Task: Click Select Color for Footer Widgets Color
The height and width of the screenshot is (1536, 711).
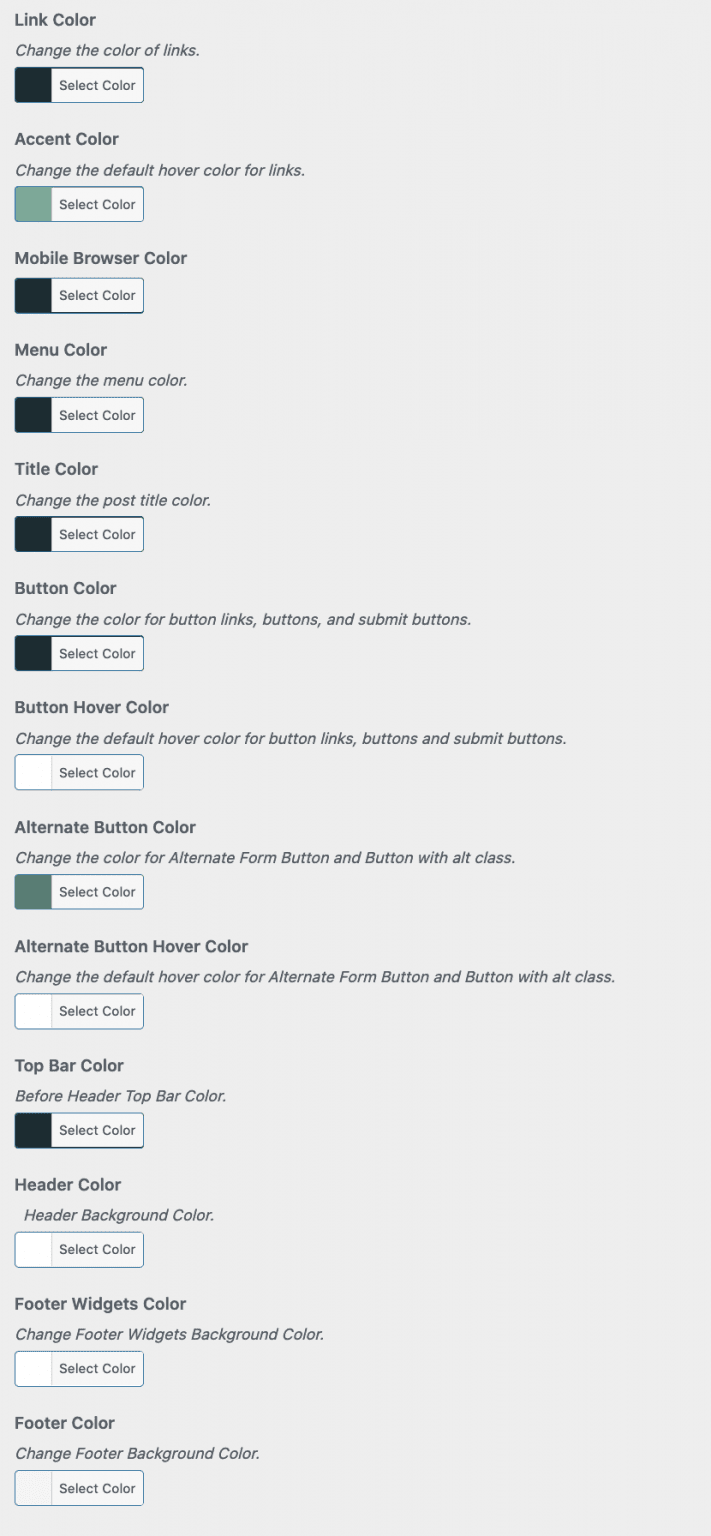Action: 97,1368
